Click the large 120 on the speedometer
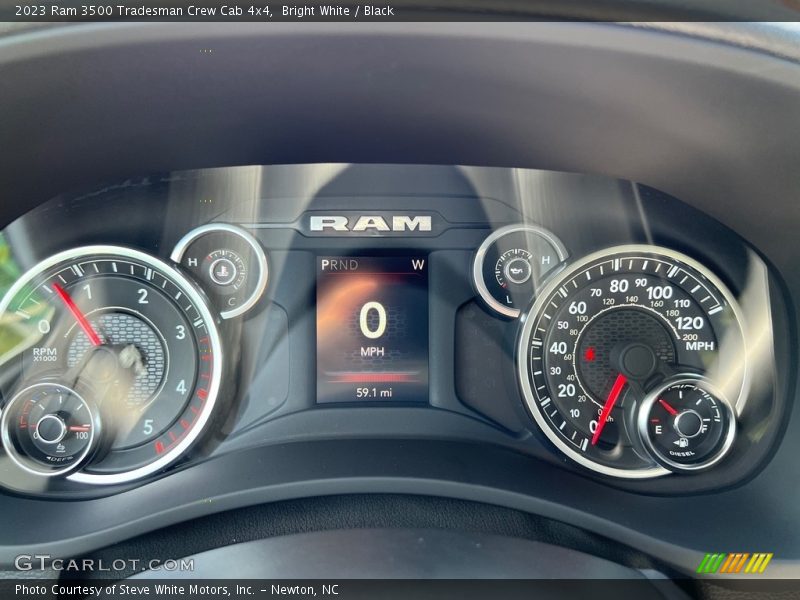 coord(689,323)
